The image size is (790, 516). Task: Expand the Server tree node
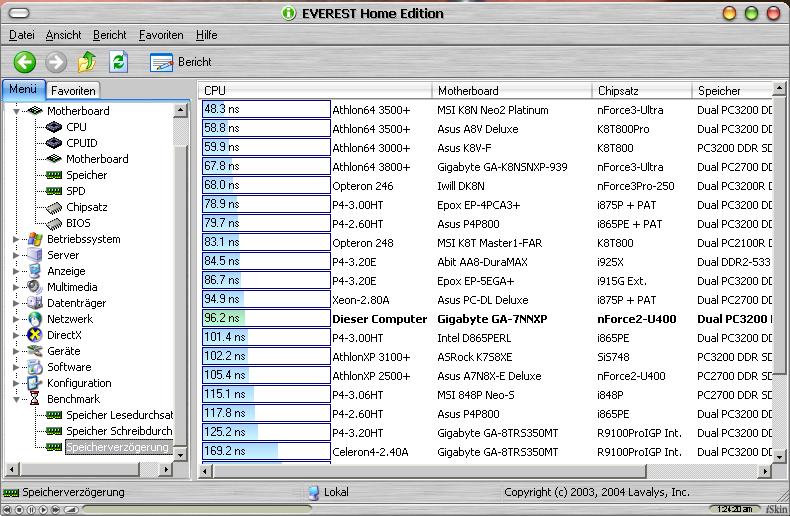click(x=16, y=255)
